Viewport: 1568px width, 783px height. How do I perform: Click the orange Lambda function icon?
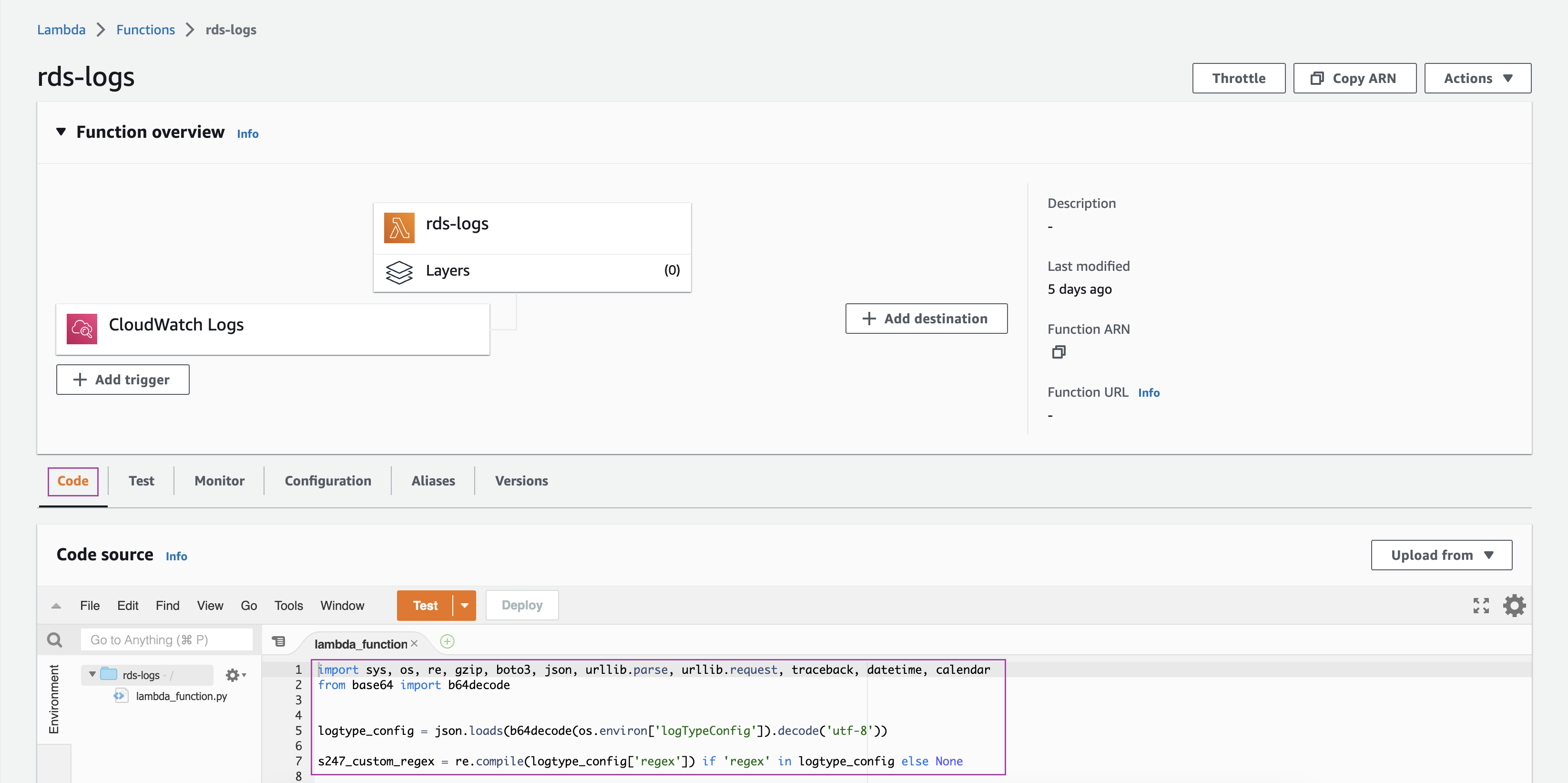point(399,227)
